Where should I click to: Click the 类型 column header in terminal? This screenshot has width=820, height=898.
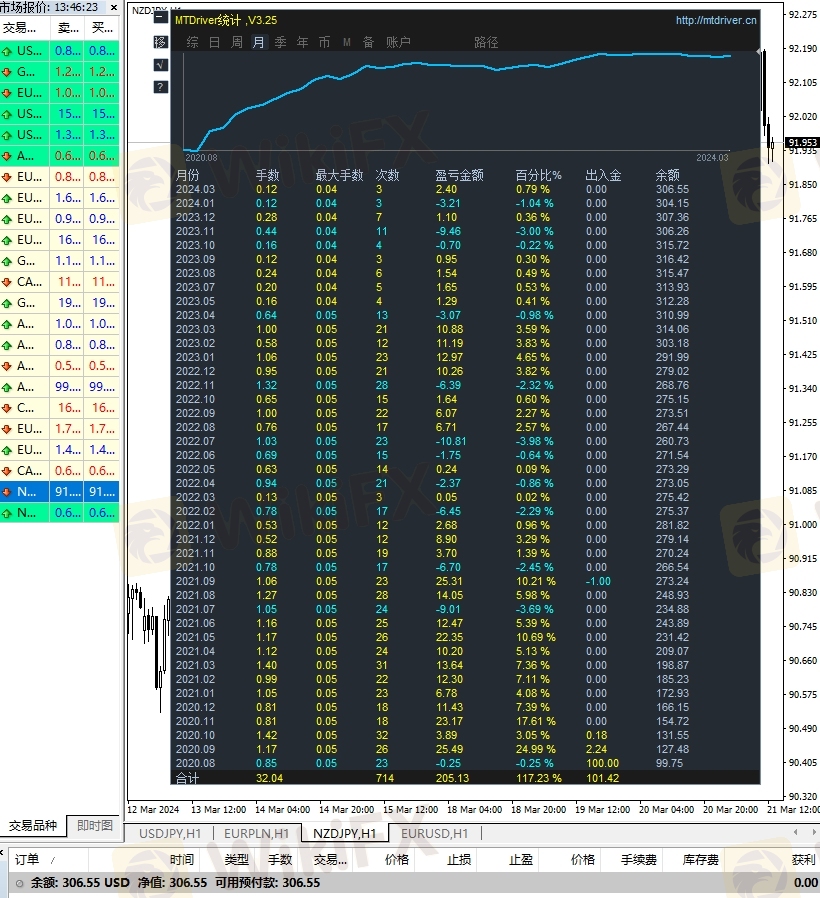236,860
